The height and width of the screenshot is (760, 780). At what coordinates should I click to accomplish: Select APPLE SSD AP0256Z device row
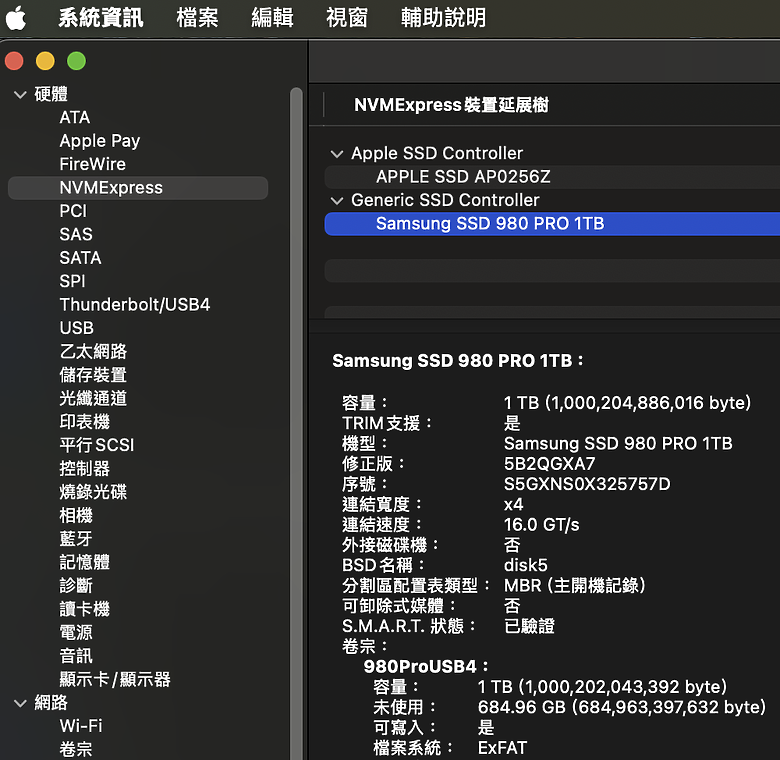(552, 177)
